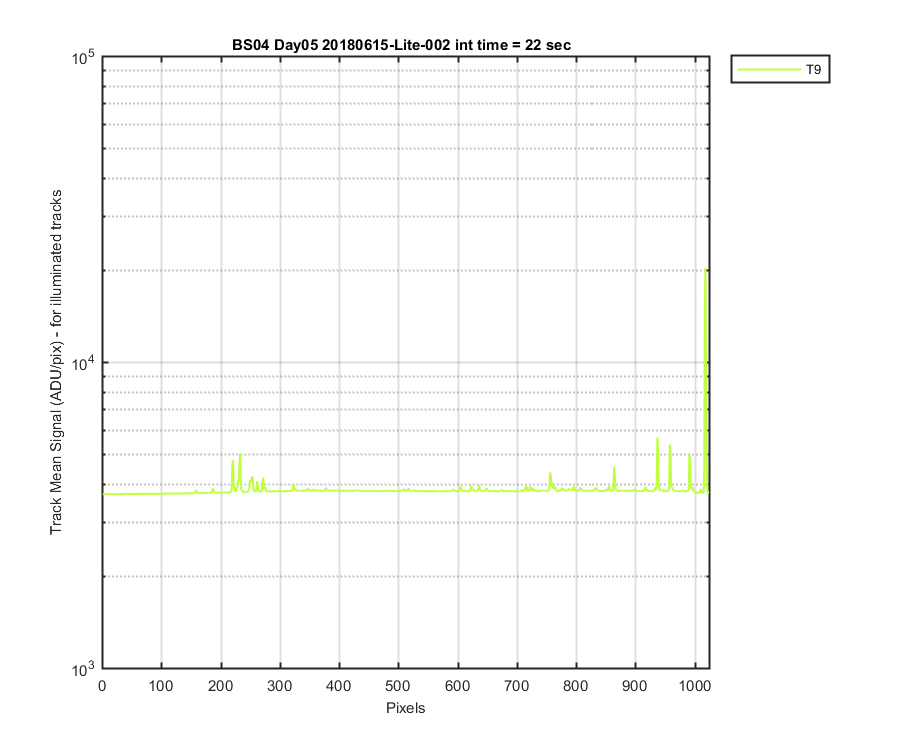Click the y-axis tick label 10^4
The height and width of the screenshot is (750, 900).
click(84, 363)
